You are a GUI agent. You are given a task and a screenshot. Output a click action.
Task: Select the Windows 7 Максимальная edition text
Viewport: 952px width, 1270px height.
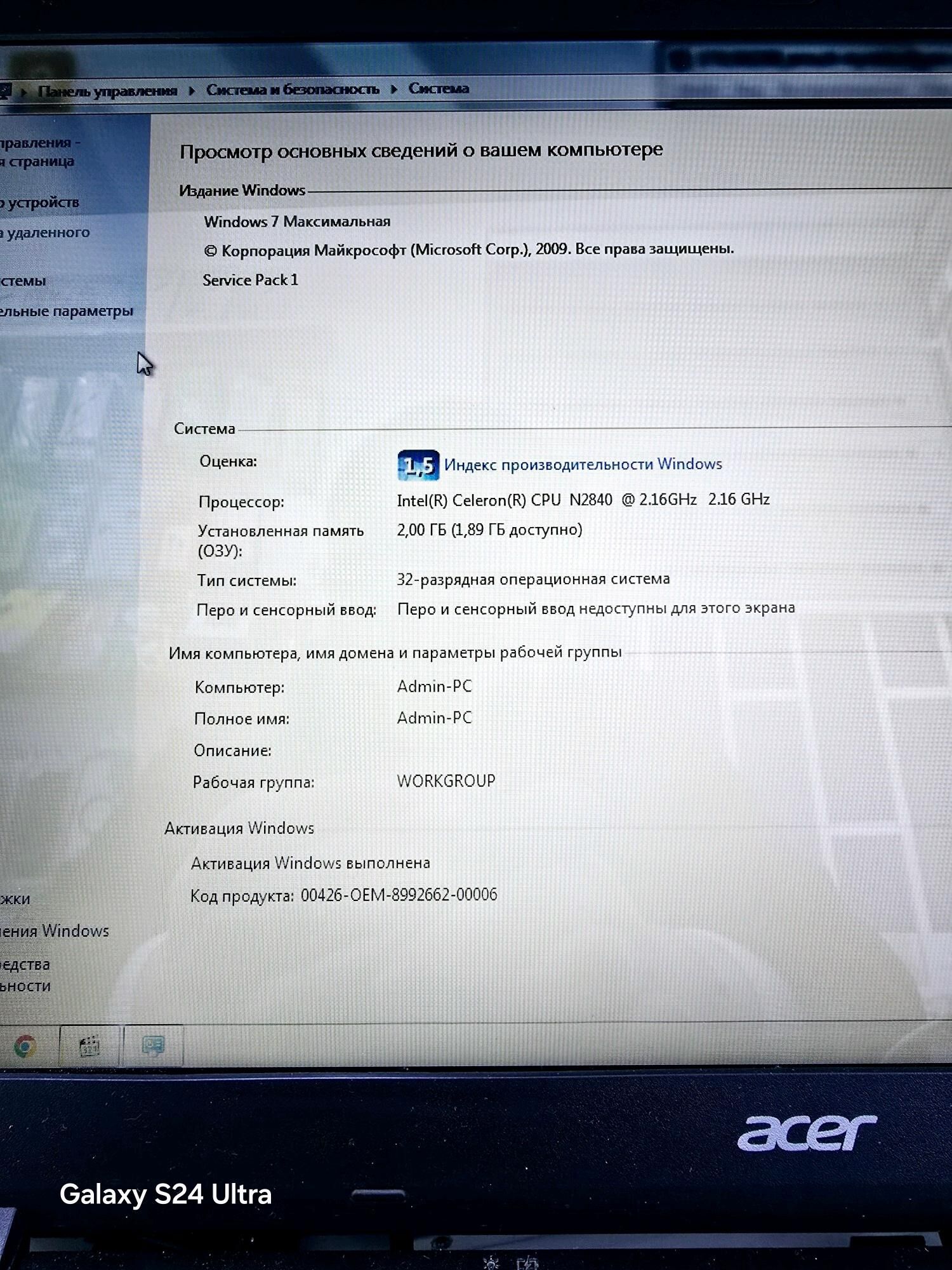pos(297,222)
